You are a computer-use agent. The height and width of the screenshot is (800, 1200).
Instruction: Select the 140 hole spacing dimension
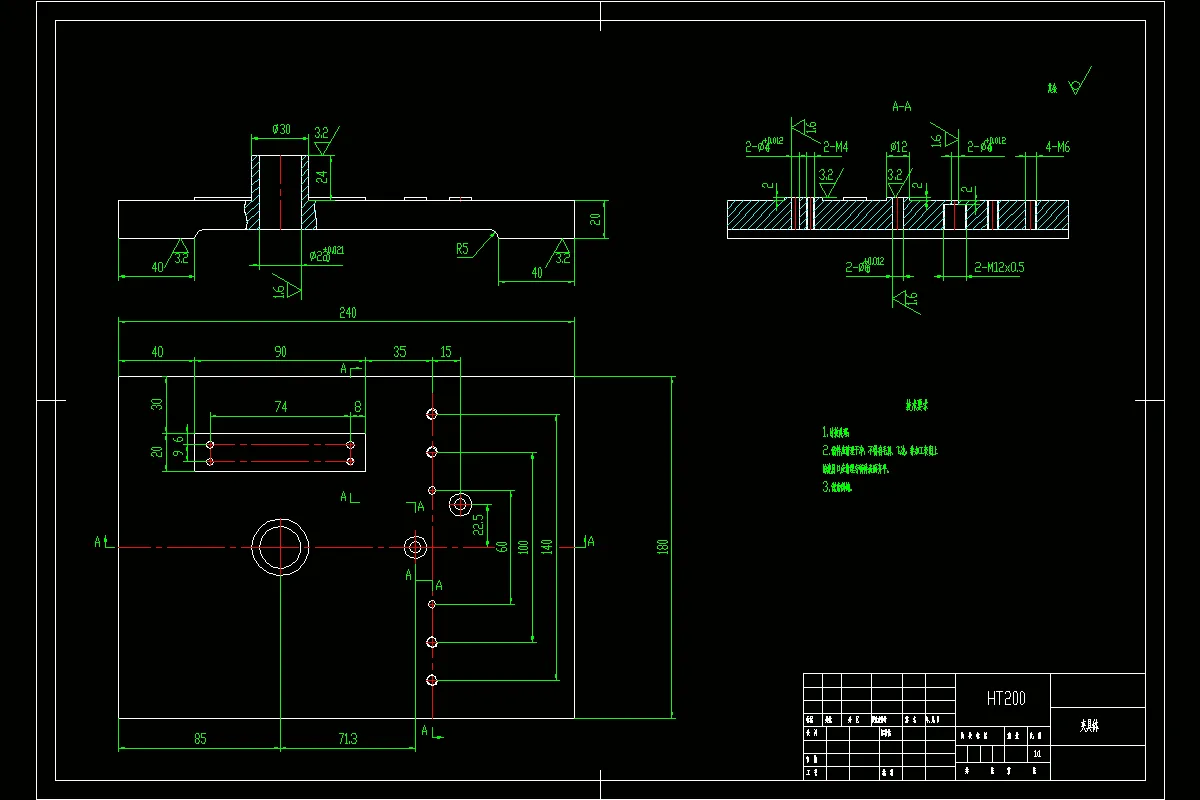point(546,547)
